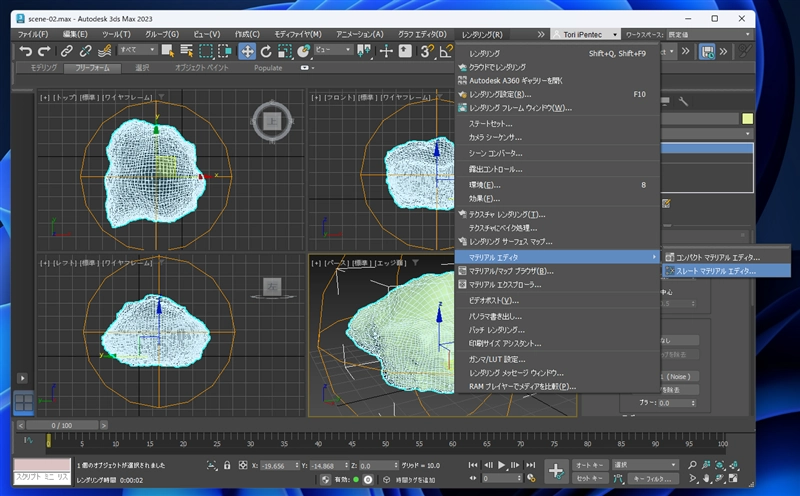Choose スレート マテリアル エディタ... from submenu
The height and width of the screenshot is (496, 800).
726,271
